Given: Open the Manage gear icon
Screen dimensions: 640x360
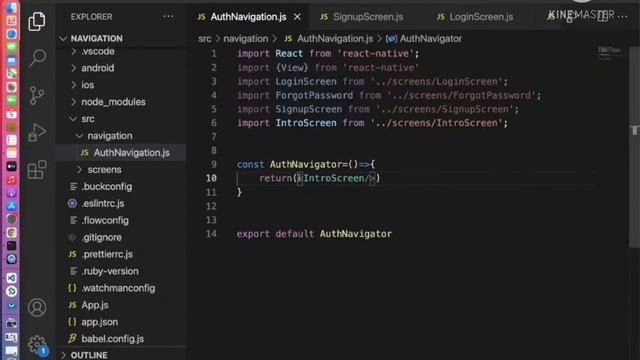Looking at the screenshot, I should click(x=37, y=345).
